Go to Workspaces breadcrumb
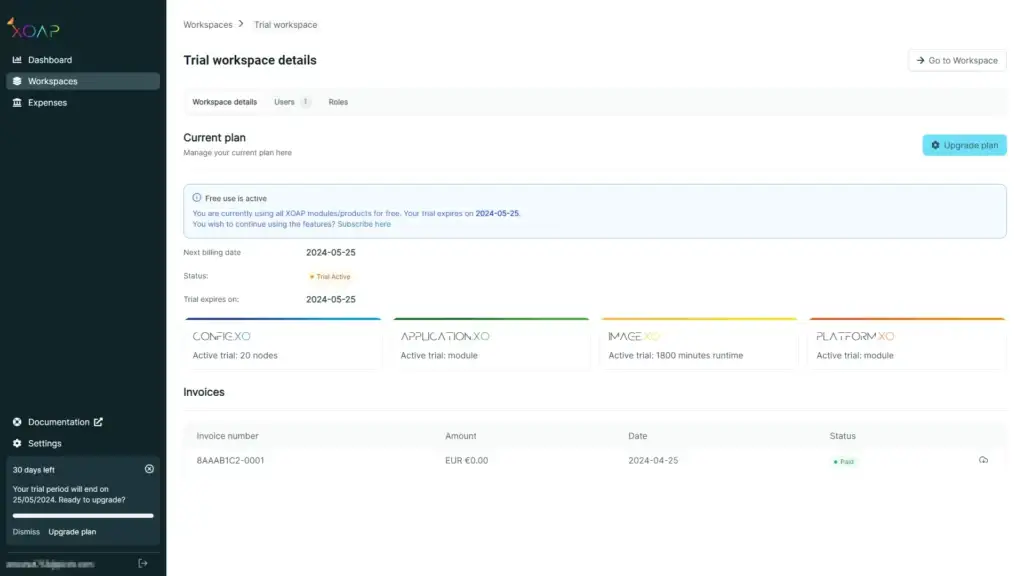 tap(208, 25)
